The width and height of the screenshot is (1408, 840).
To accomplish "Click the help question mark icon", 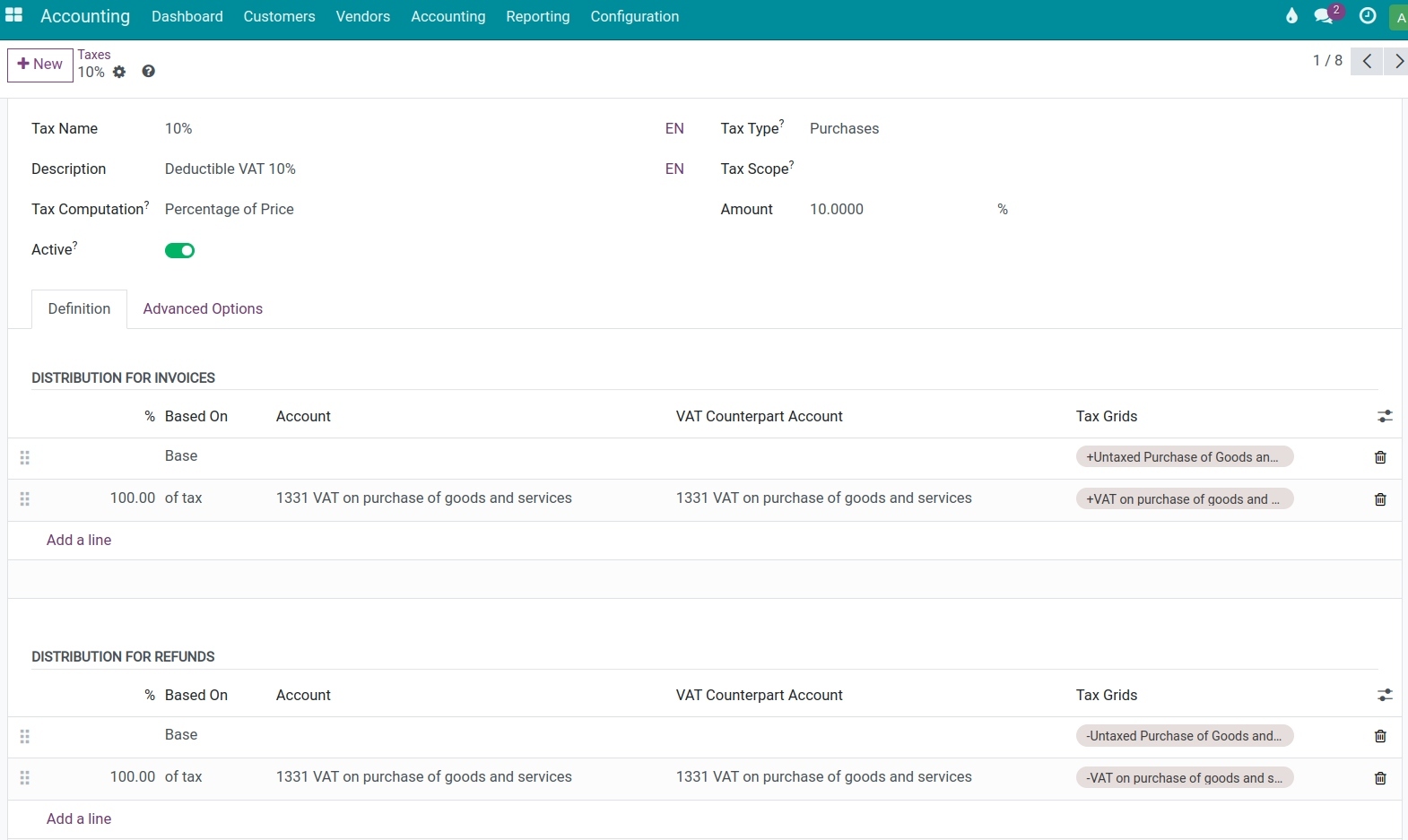I will point(149,71).
